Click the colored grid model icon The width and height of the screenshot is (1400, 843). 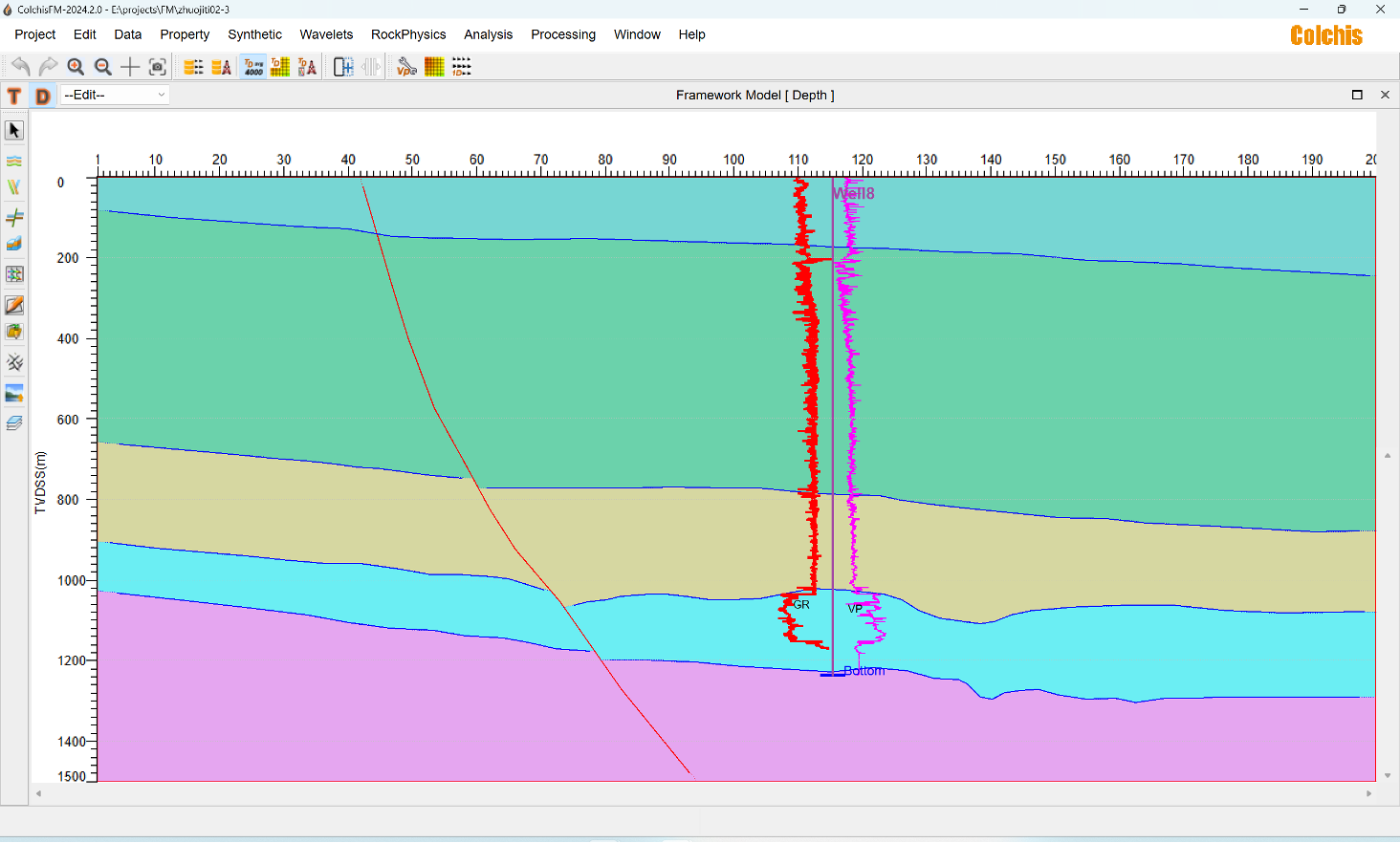[x=434, y=67]
